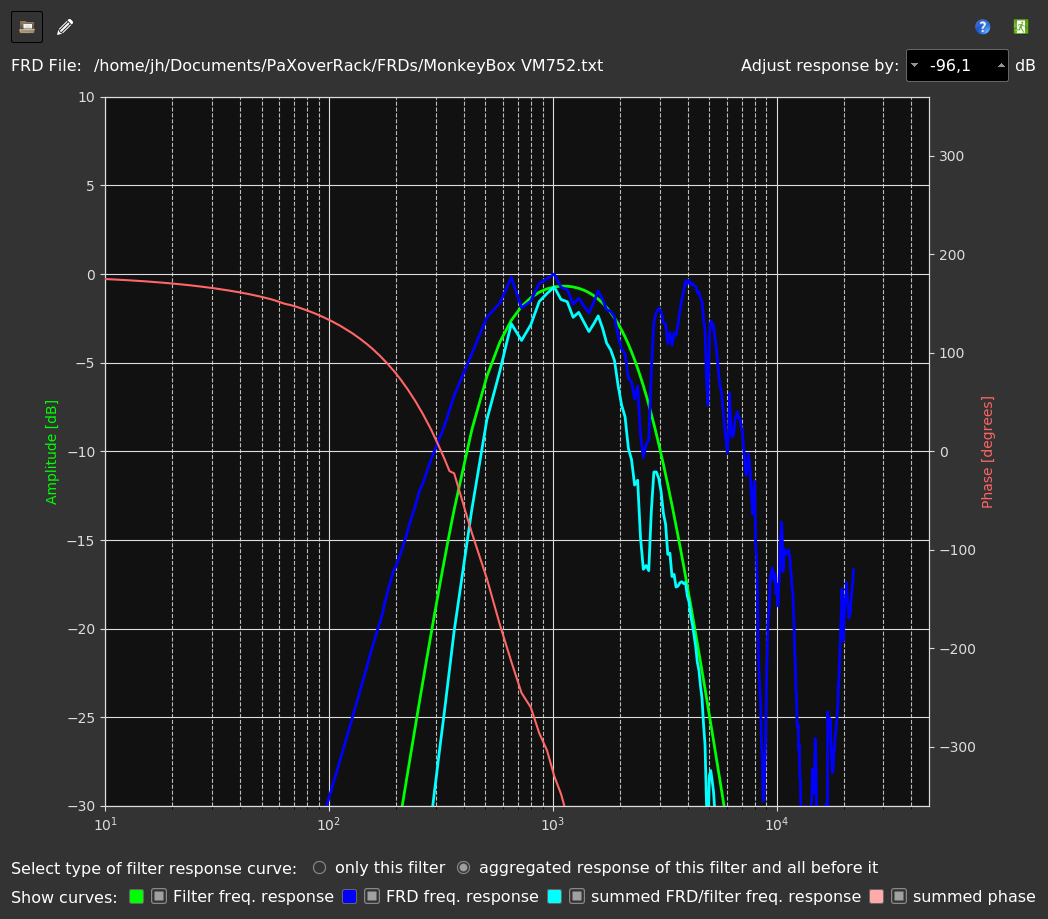Increase the adjust response value with the up arrow
The image size is (1048, 919).
[1001, 65]
